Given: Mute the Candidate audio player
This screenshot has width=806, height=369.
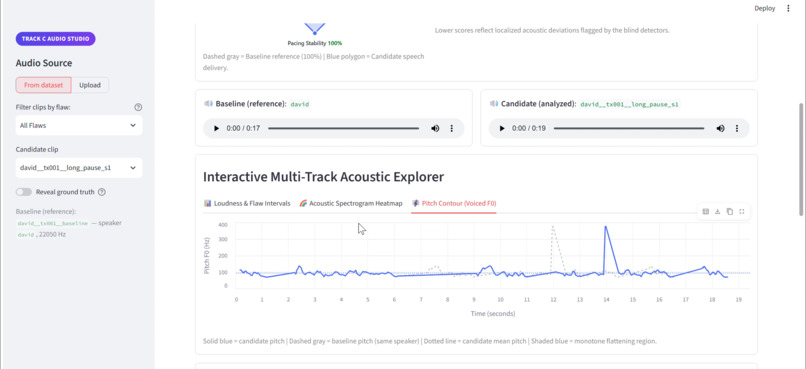Looking at the screenshot, I should click(x=721, y=128).
